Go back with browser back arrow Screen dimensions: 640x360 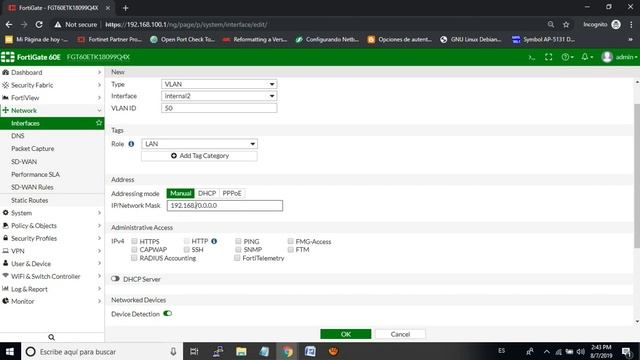tap(9, 24)
